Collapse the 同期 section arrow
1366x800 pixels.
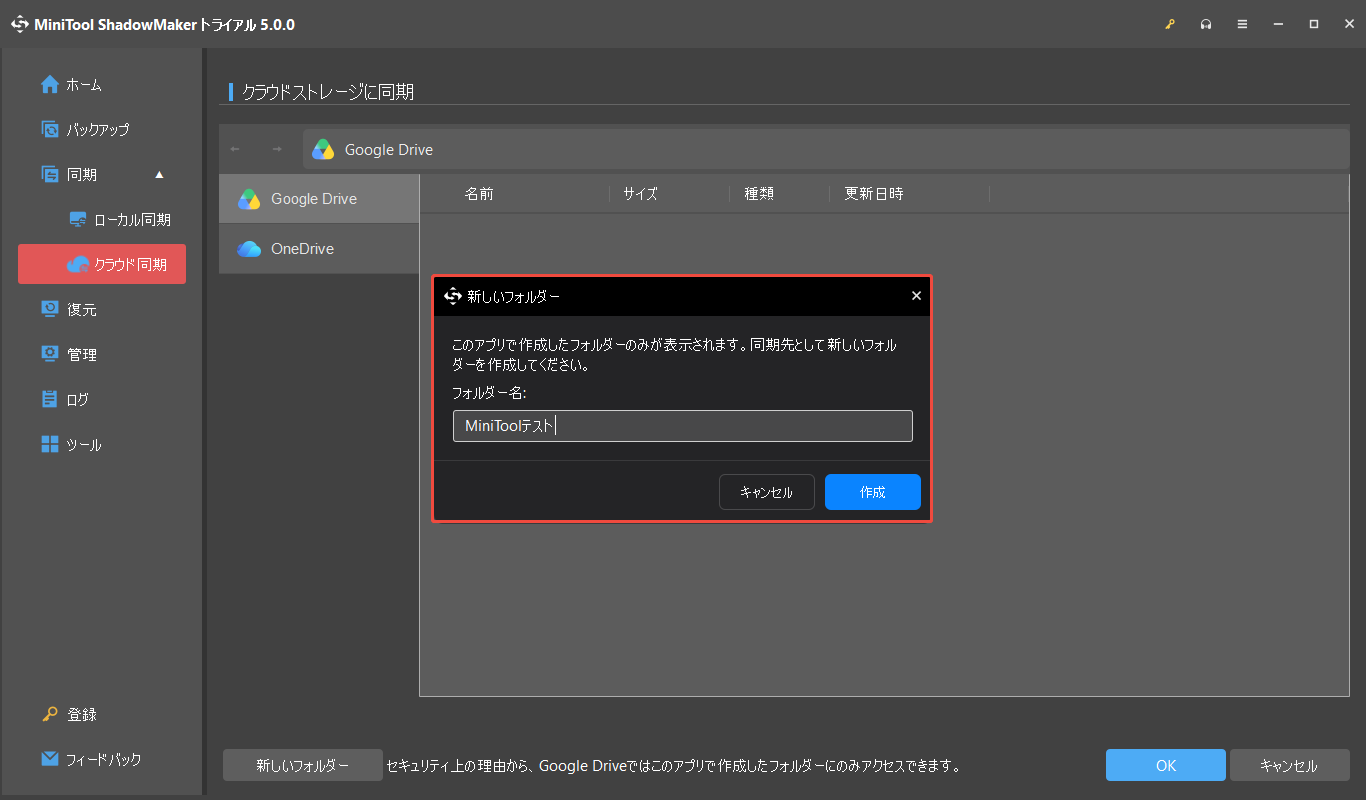(159, 175)
